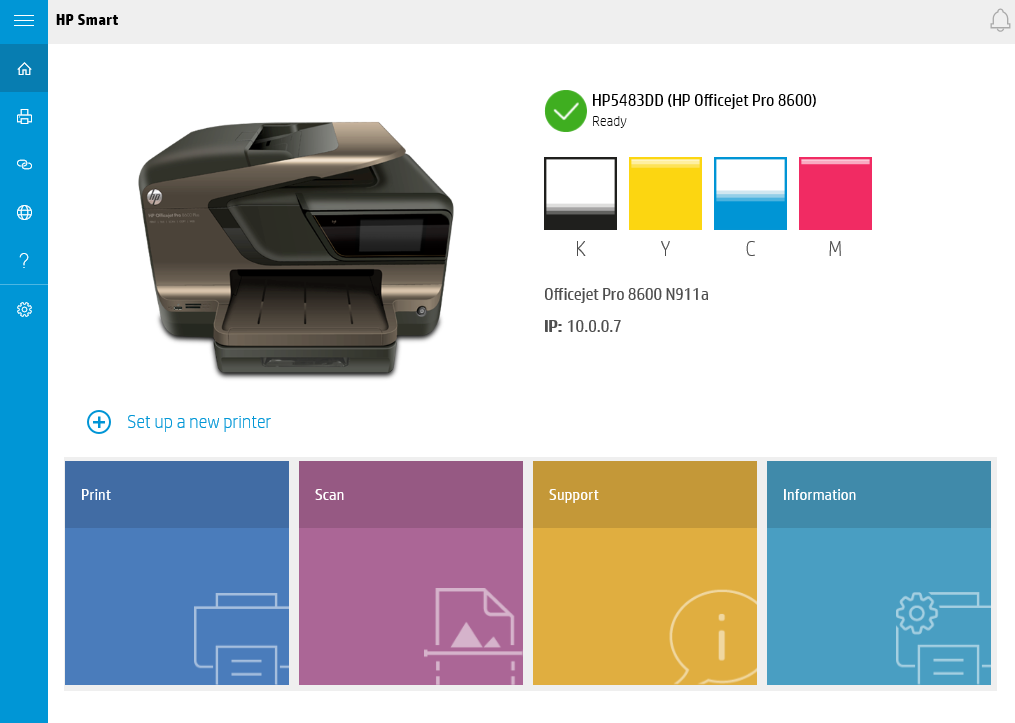This screenshot has width=1015, height=723.
Task: Open the globe icon in sidebar
Action: point(24,212)
